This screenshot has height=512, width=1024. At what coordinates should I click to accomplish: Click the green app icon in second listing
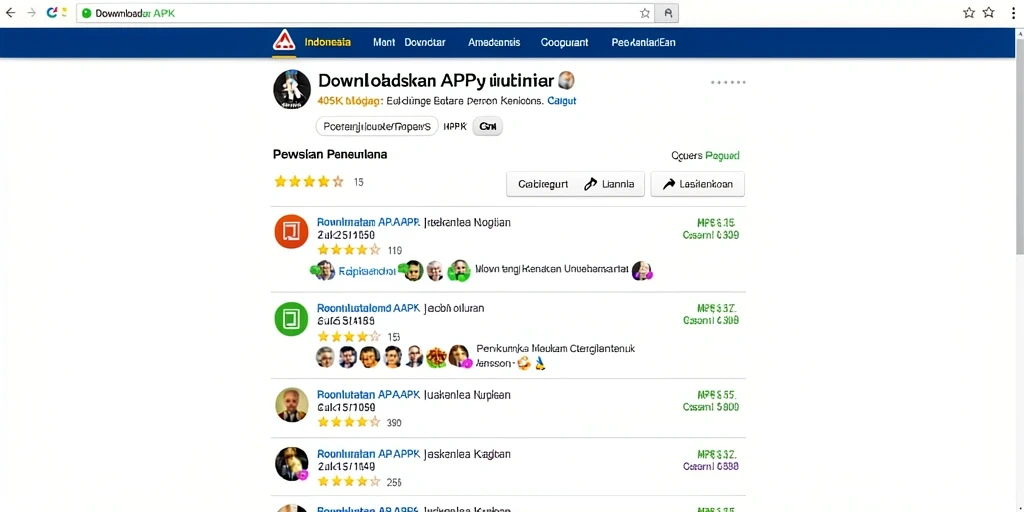pos(291,319)
